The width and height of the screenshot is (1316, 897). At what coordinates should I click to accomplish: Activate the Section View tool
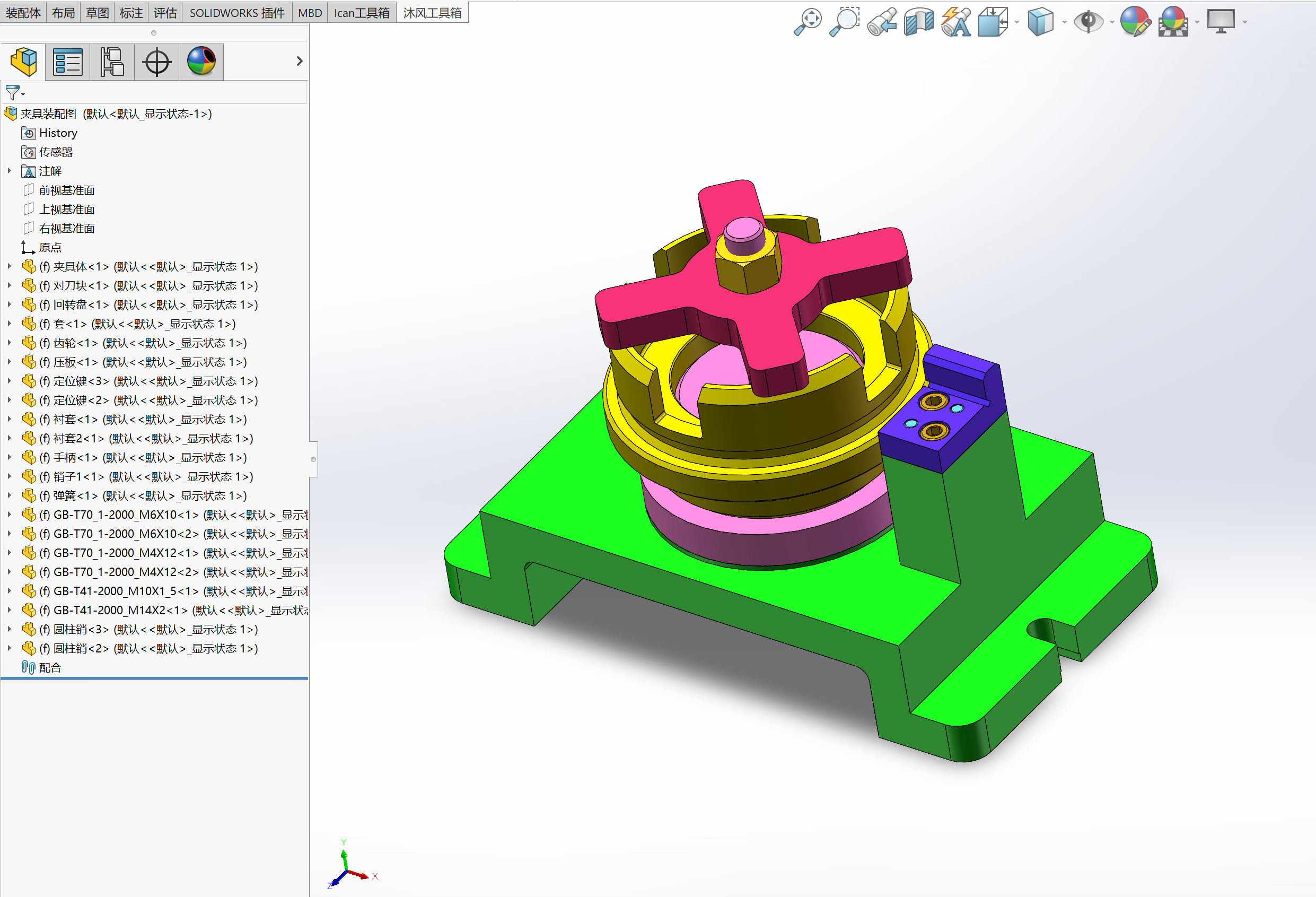(x=918, y=22)
